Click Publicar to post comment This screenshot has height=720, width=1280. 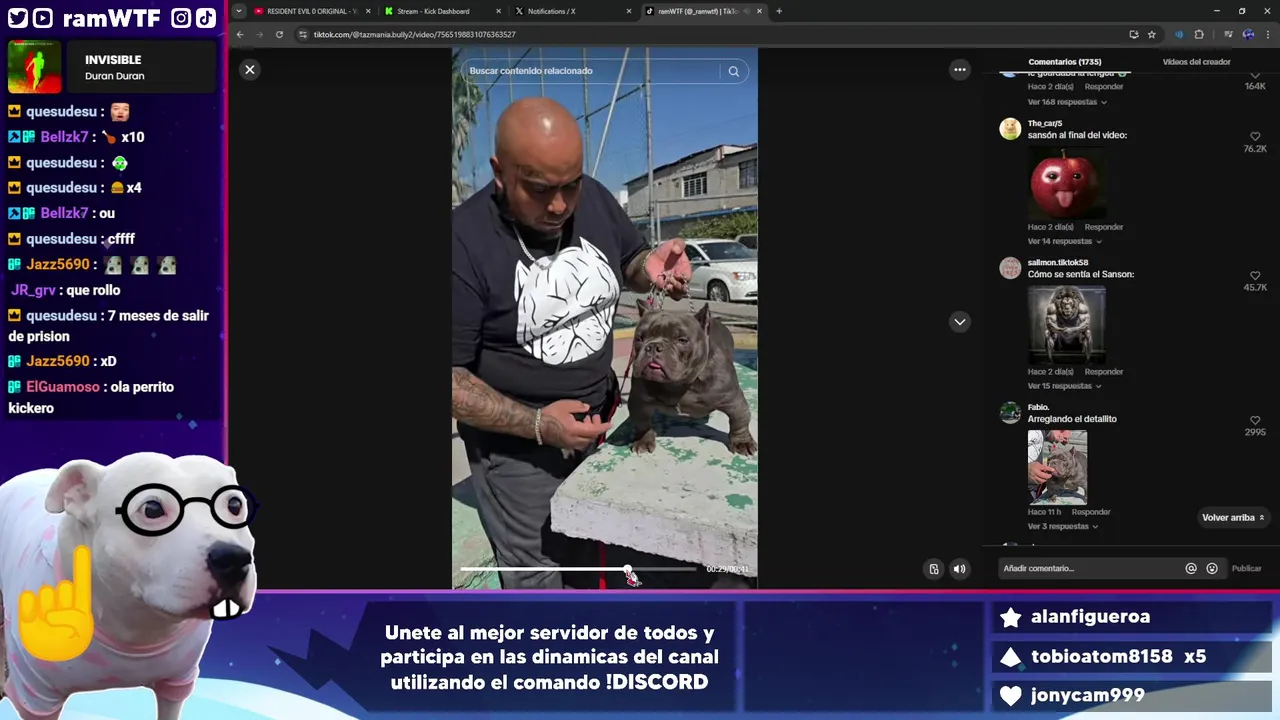click(1246, 568)
